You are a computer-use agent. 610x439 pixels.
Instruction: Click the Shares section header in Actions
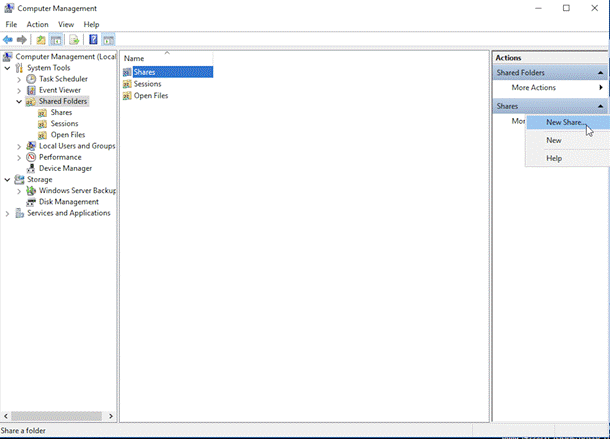pyautogui.click(x=550, y=106)
